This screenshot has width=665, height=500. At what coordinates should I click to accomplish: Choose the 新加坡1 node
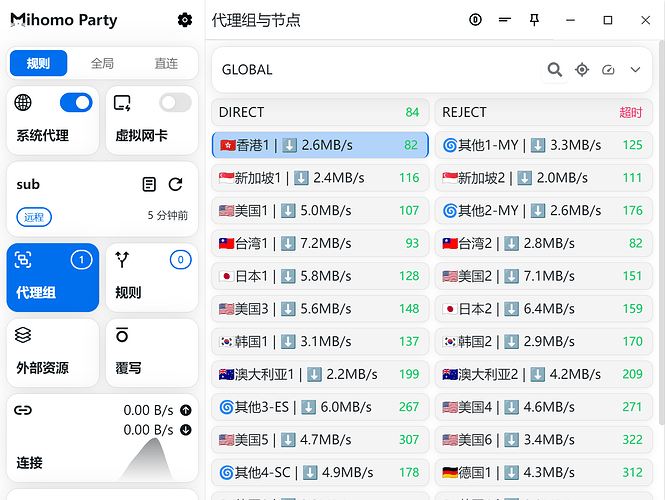320,178
